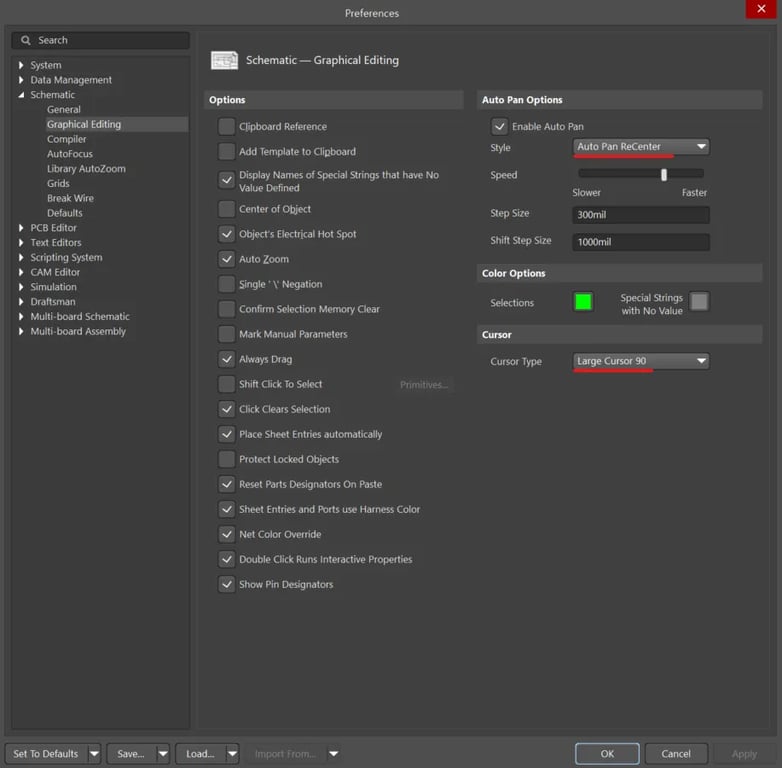
Task: Toggle Display Names of Special Strings checkbox
Action: [226, 181]
